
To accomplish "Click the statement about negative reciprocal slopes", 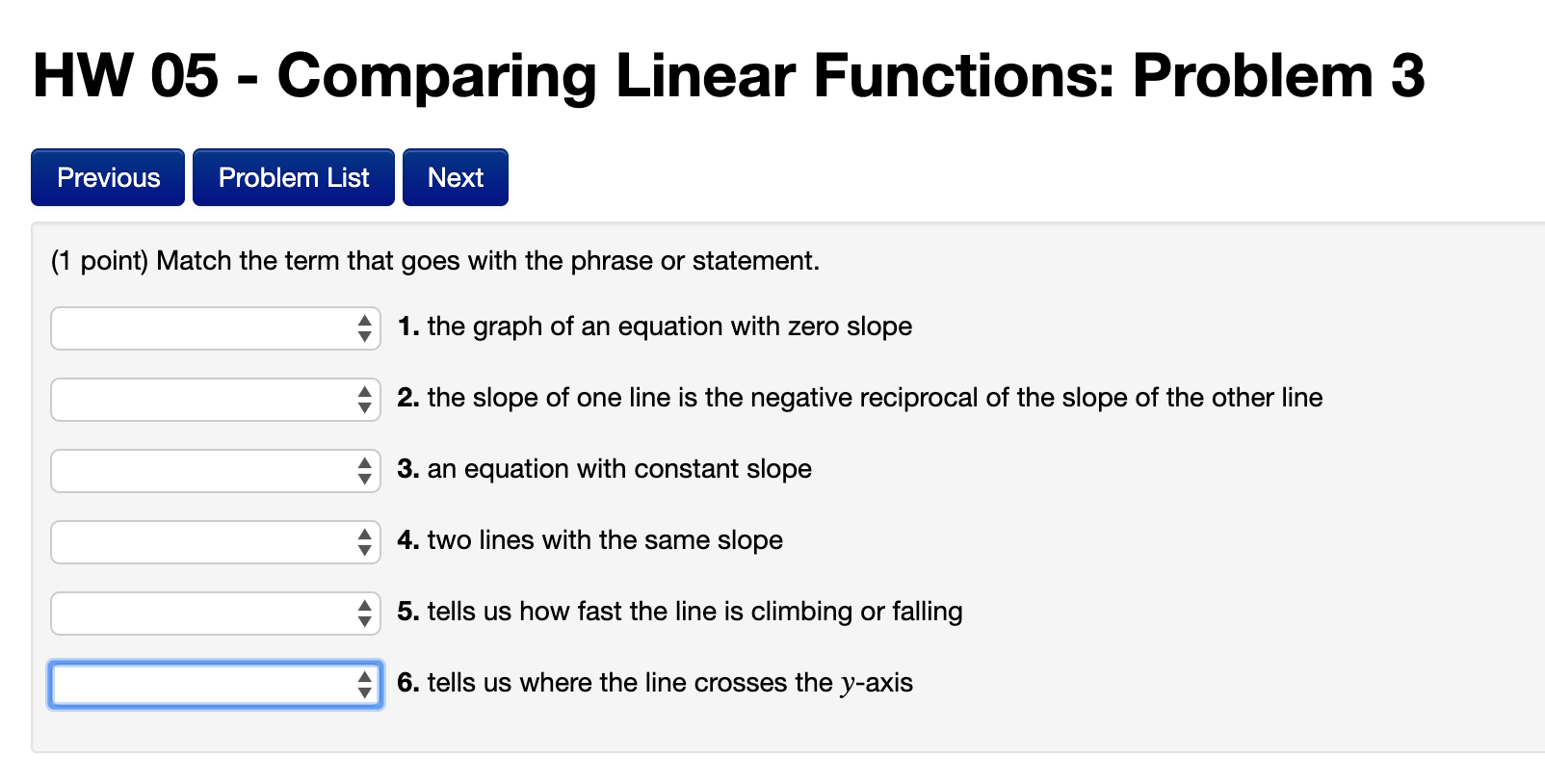I will click(860, 398).
